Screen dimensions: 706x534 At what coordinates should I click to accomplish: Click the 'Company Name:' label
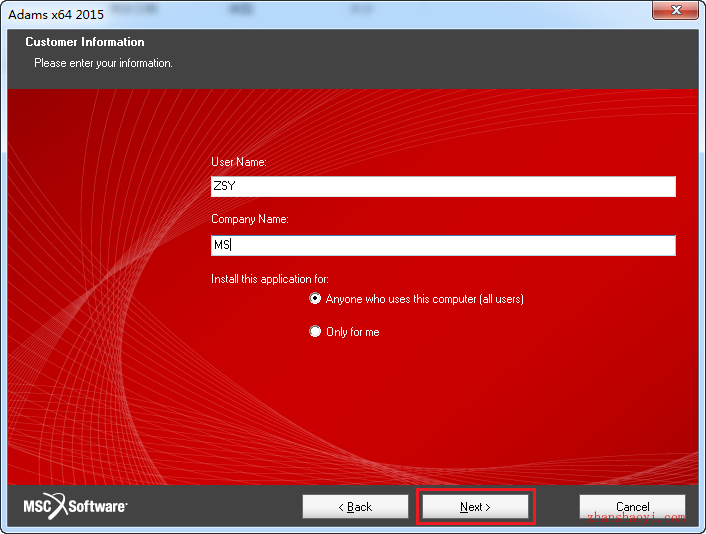pyautogui.click(x=250, y=219)
